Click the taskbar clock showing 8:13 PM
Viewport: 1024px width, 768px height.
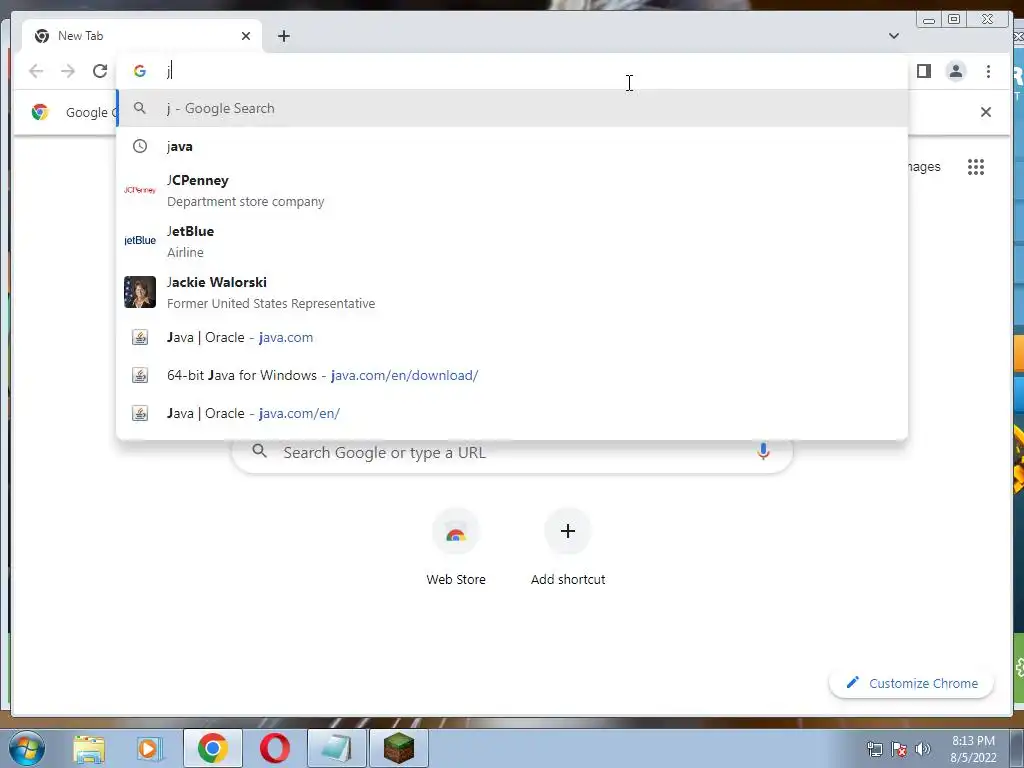pos(973,749)
